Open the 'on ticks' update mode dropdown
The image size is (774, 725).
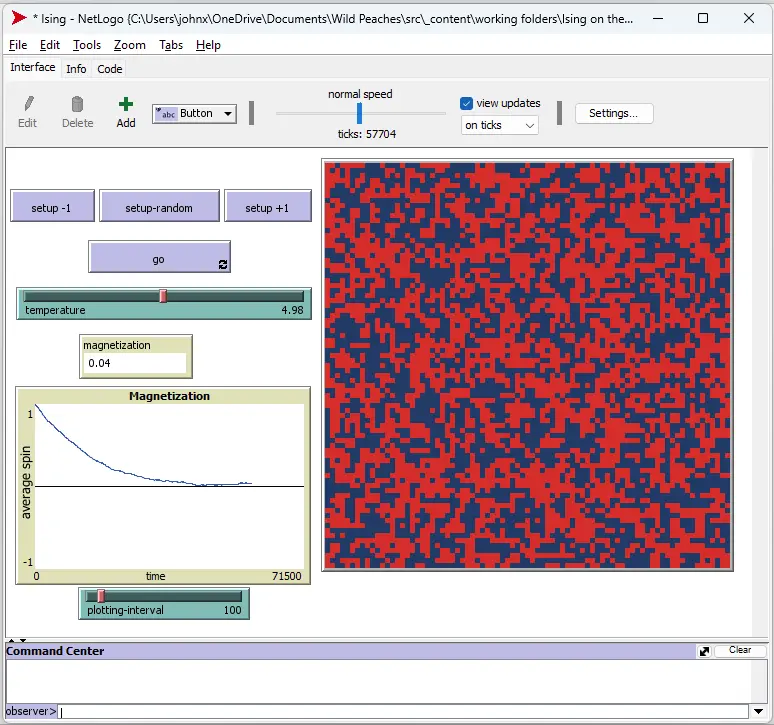(x=500, y=125)
